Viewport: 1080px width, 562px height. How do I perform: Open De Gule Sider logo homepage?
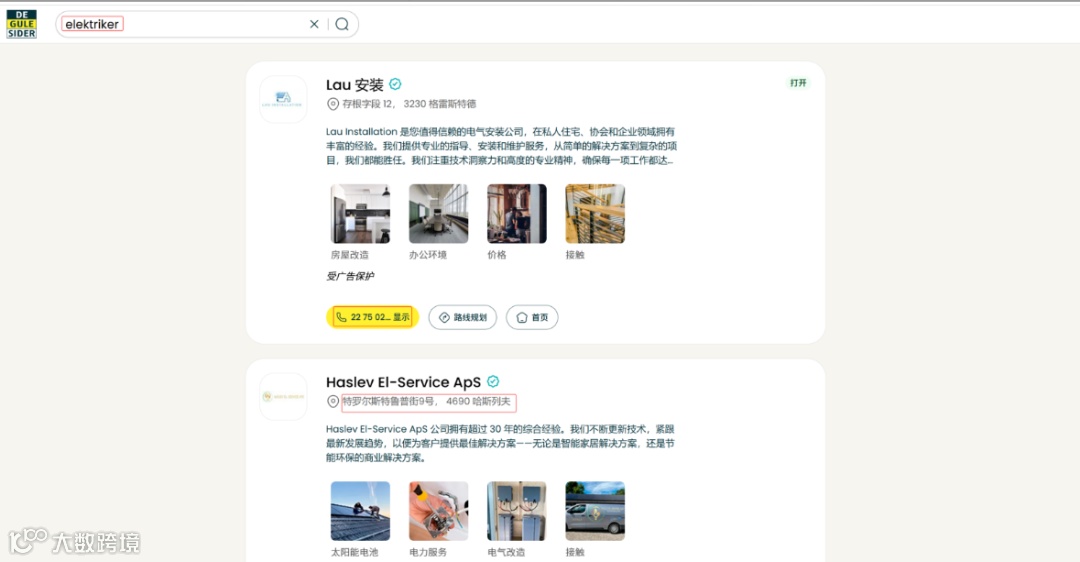(21, 24)
